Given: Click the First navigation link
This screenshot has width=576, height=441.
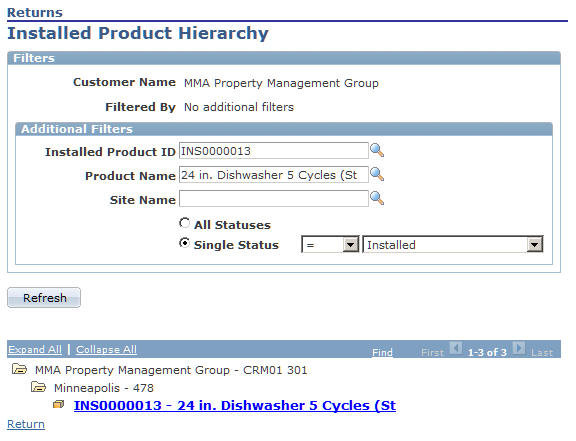Looking at the screenshot, I should click(432, 353).
